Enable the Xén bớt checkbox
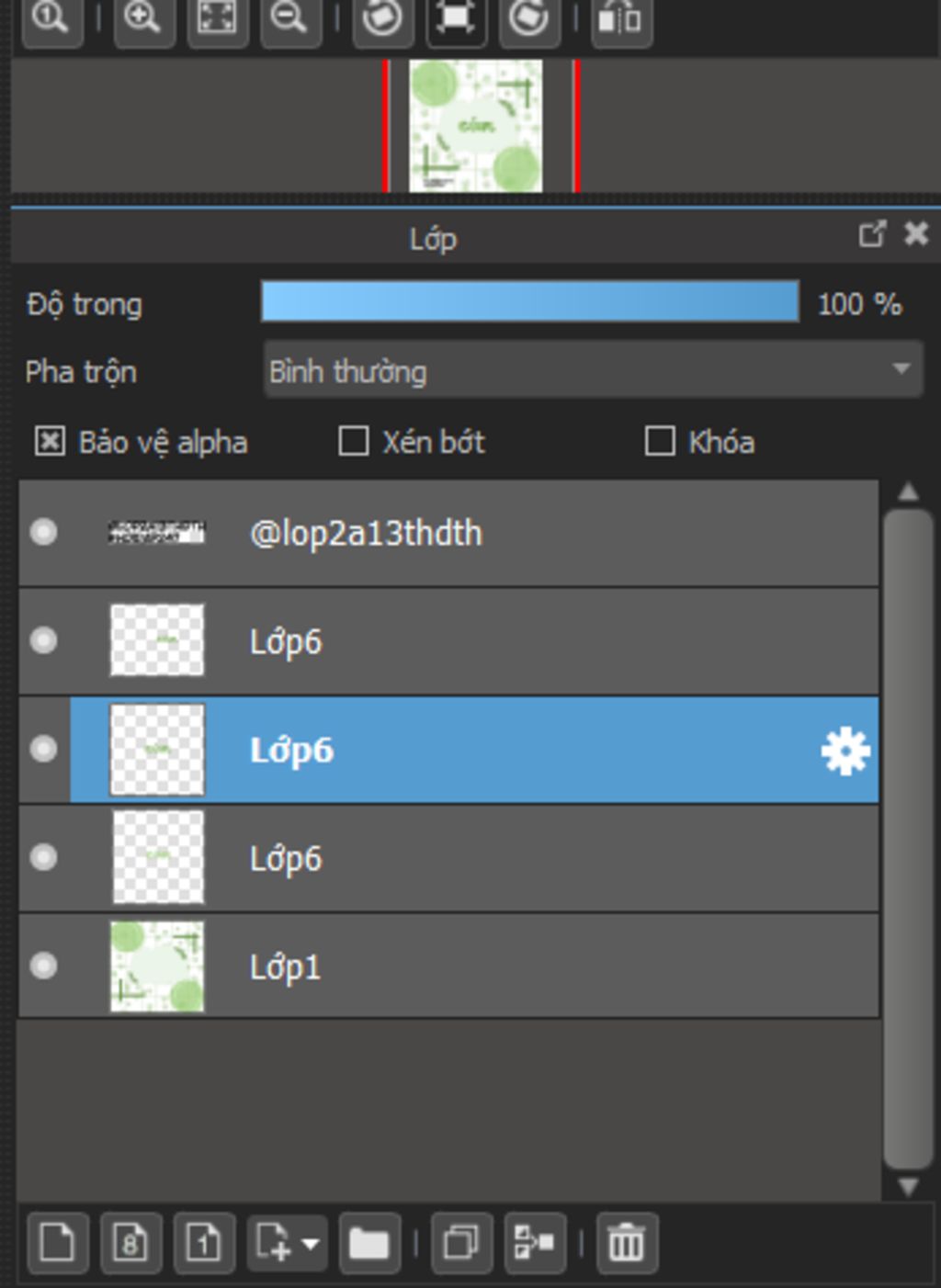This screenshot has width=941, height=1288. pos(354,441)
